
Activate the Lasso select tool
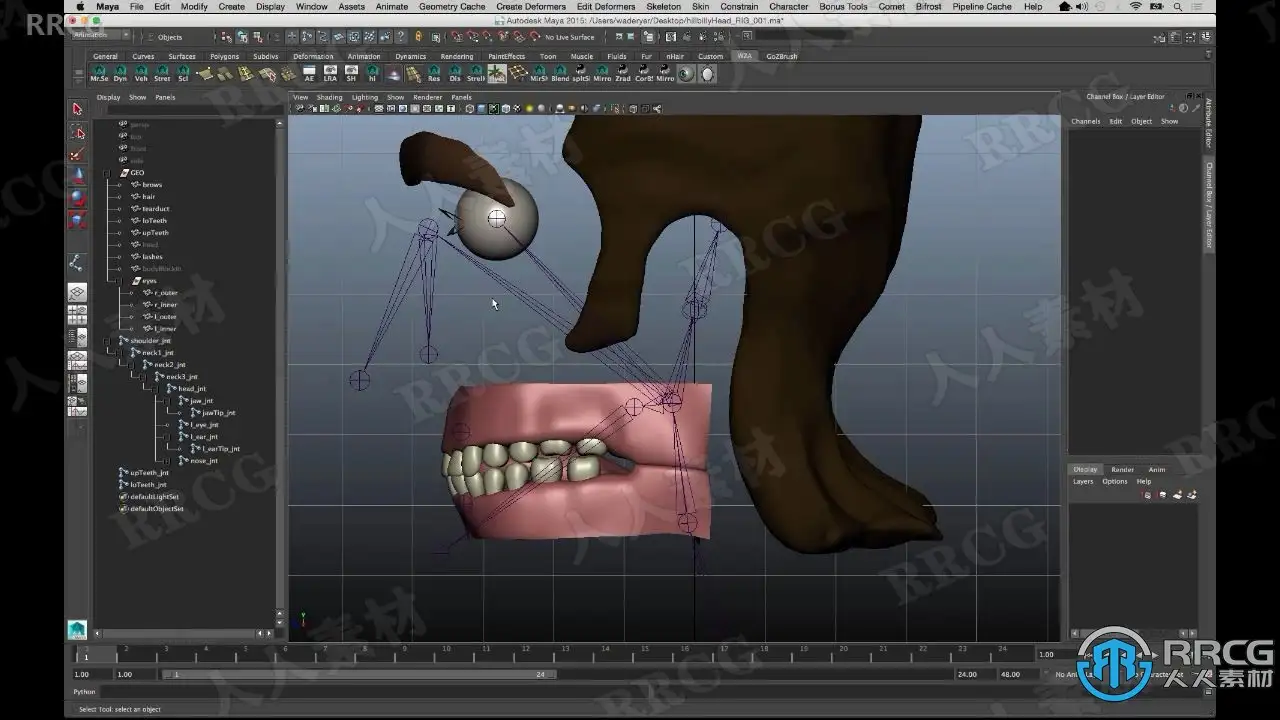tap(77, 132)
